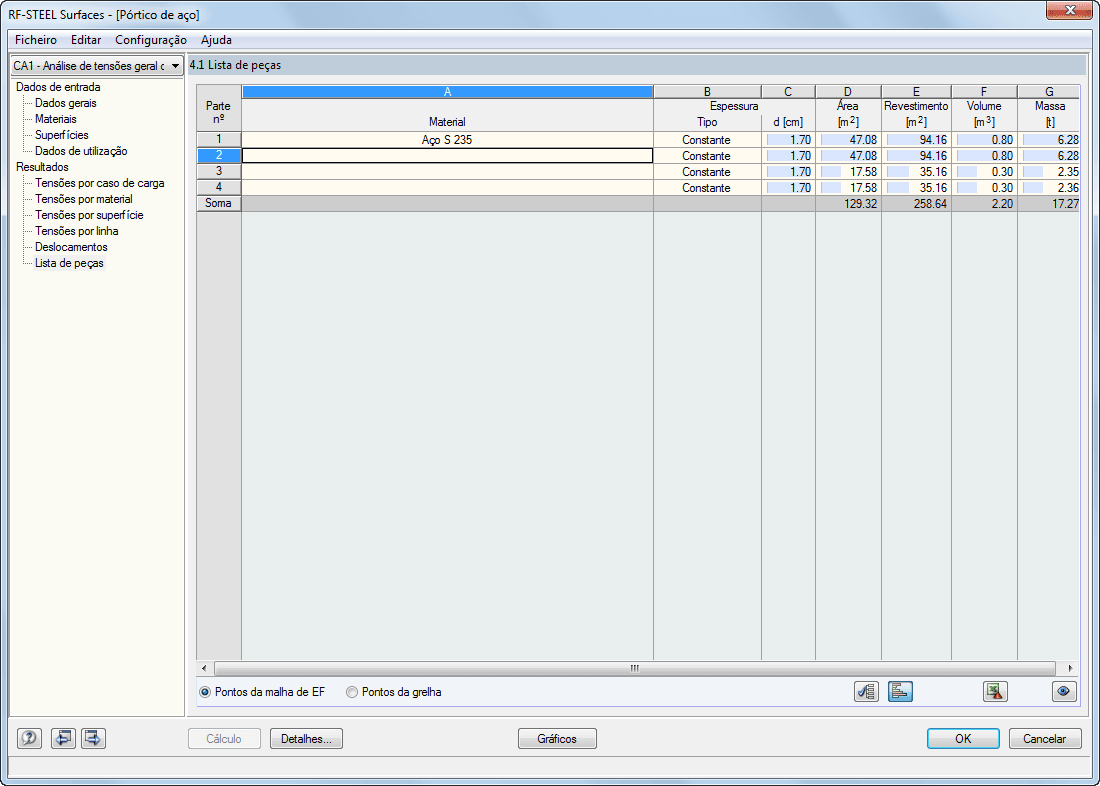The image size is (1100, 786).
Task: Open CA1 analysis case dropdown
Action: click(97, 65)
